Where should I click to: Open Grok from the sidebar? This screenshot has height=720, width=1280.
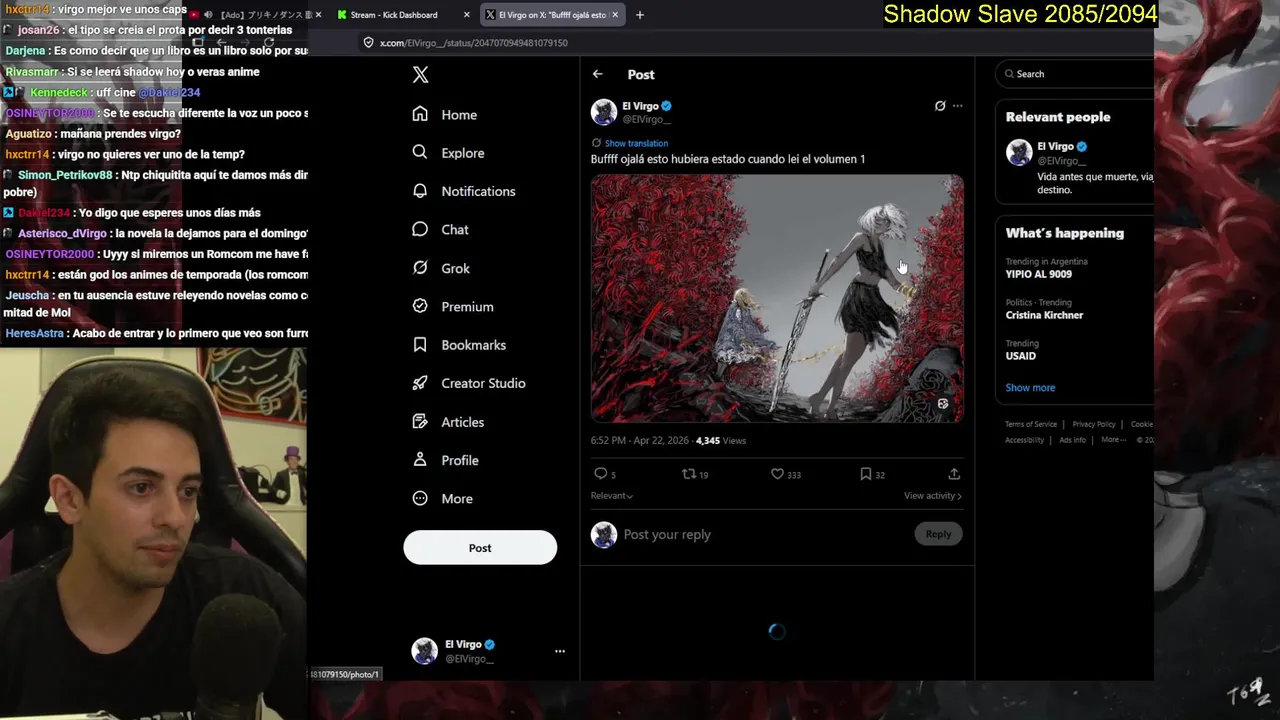[441, 268]
